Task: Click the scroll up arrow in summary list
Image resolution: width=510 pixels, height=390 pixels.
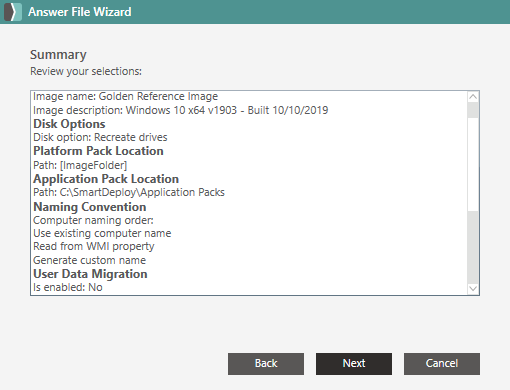Action: 473,97
